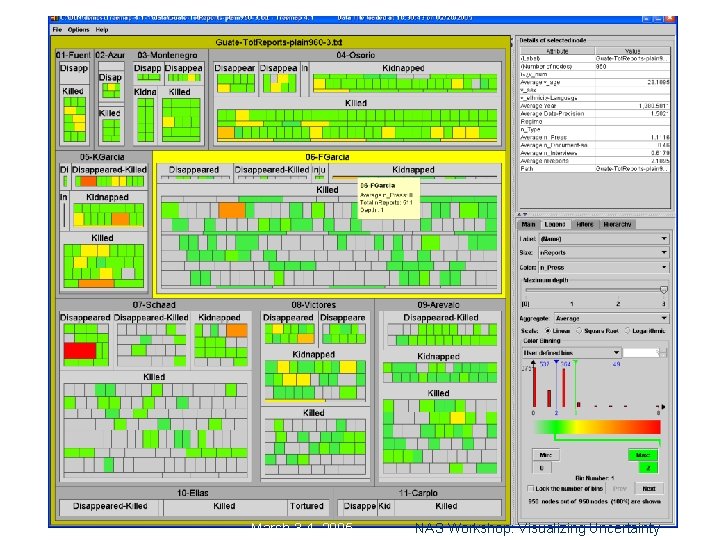This screenshot has height=540, width=720.
Task: Click the 10-Elias group header
Action: [193, 493]
